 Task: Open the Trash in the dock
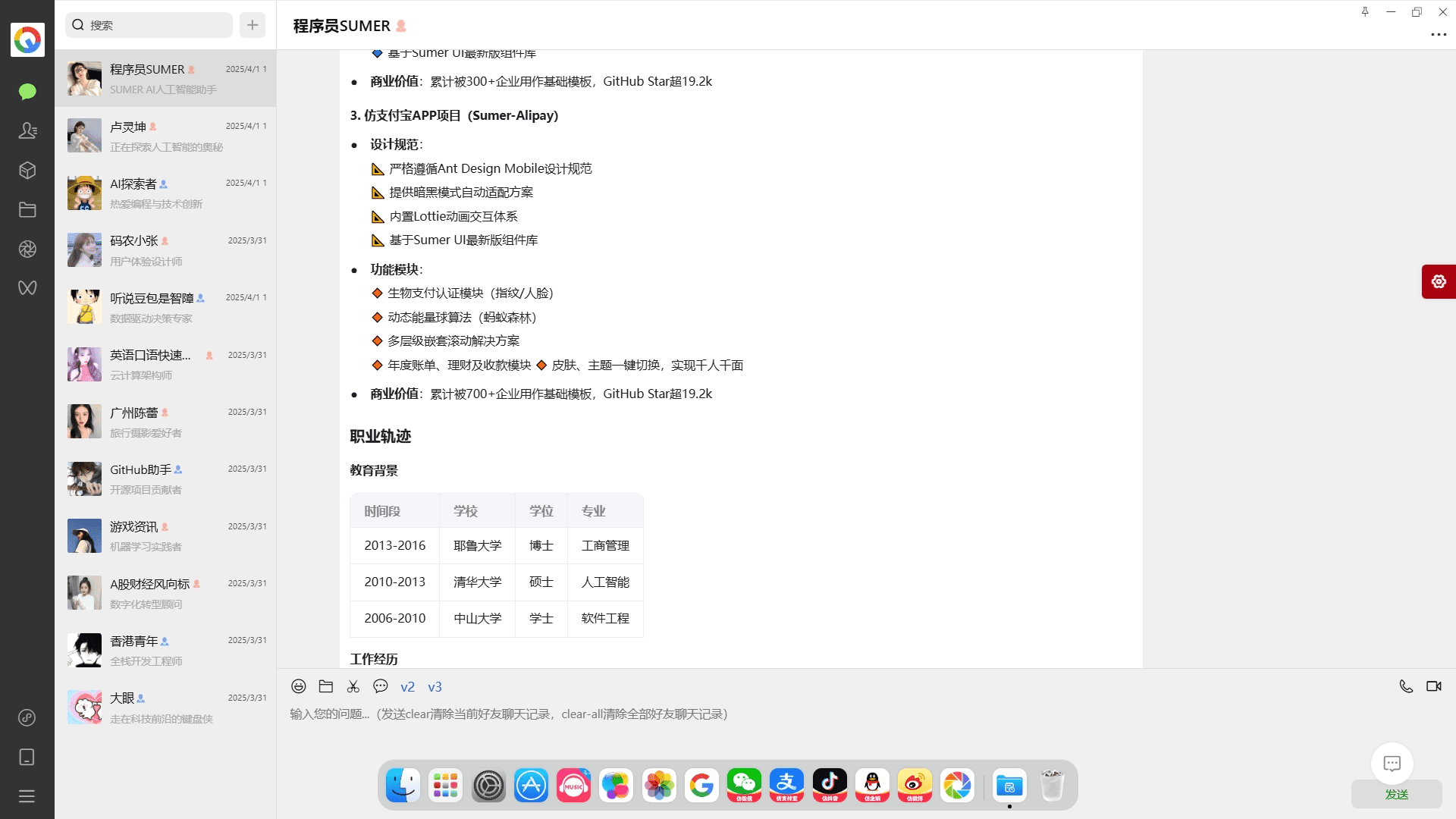(x=1052, y=786)
